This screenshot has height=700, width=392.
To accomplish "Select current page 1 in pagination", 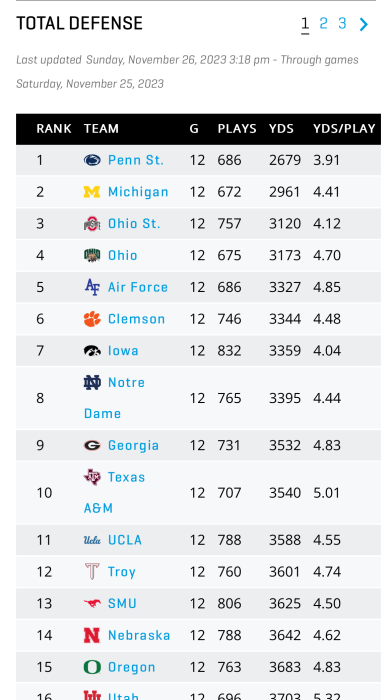I will coord(305,24).
